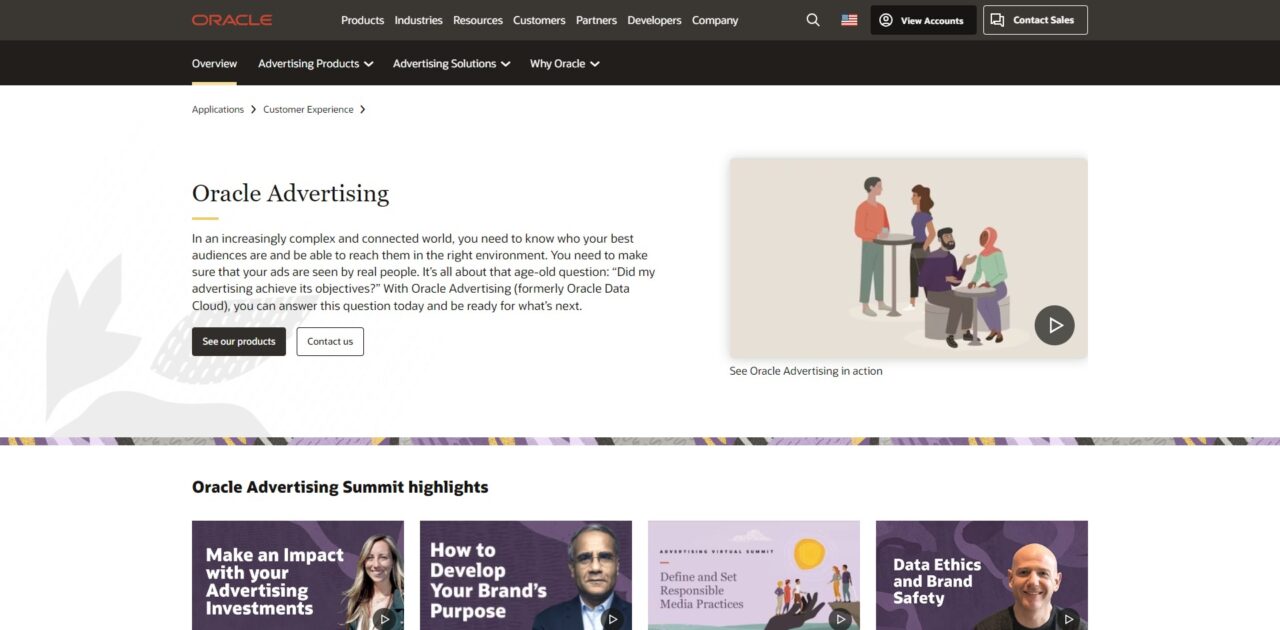Play the Data Ethics and Brand Safety video
The width and height of the screenshot is (1280, 630).
point(1068,619)
